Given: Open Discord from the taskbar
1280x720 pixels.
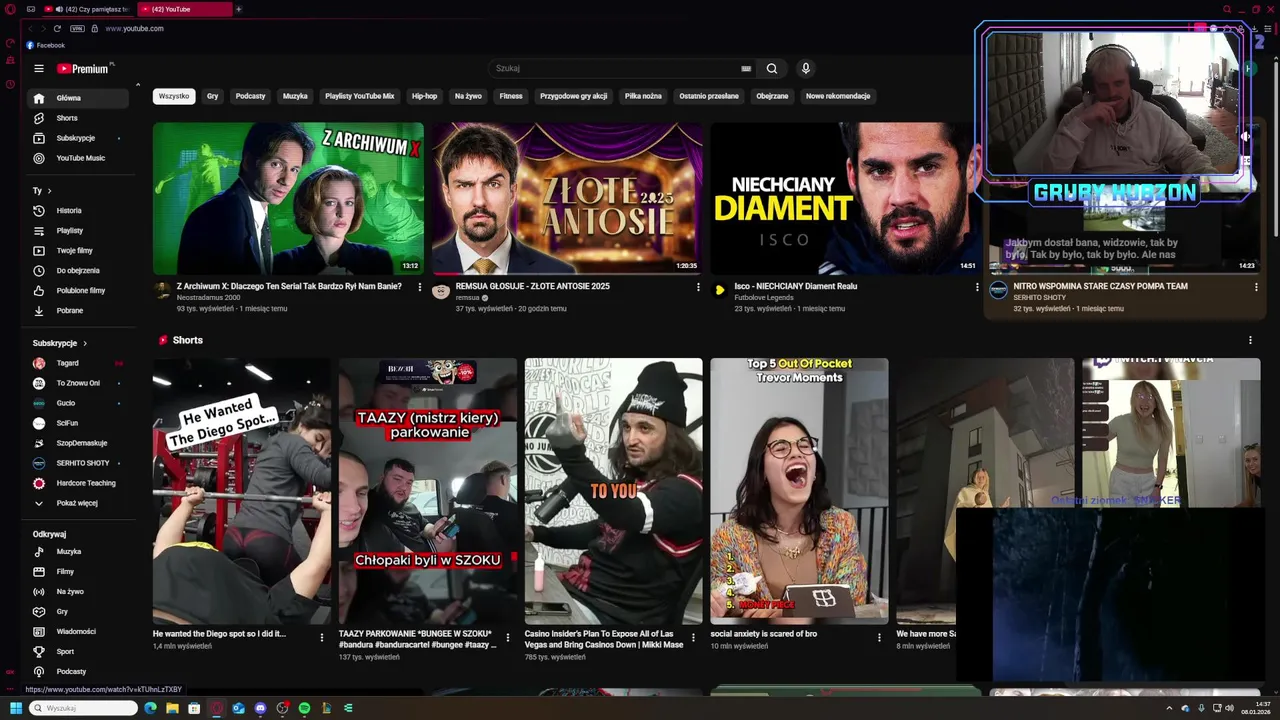Looking at the screenshot, I should tap(261, 708).
